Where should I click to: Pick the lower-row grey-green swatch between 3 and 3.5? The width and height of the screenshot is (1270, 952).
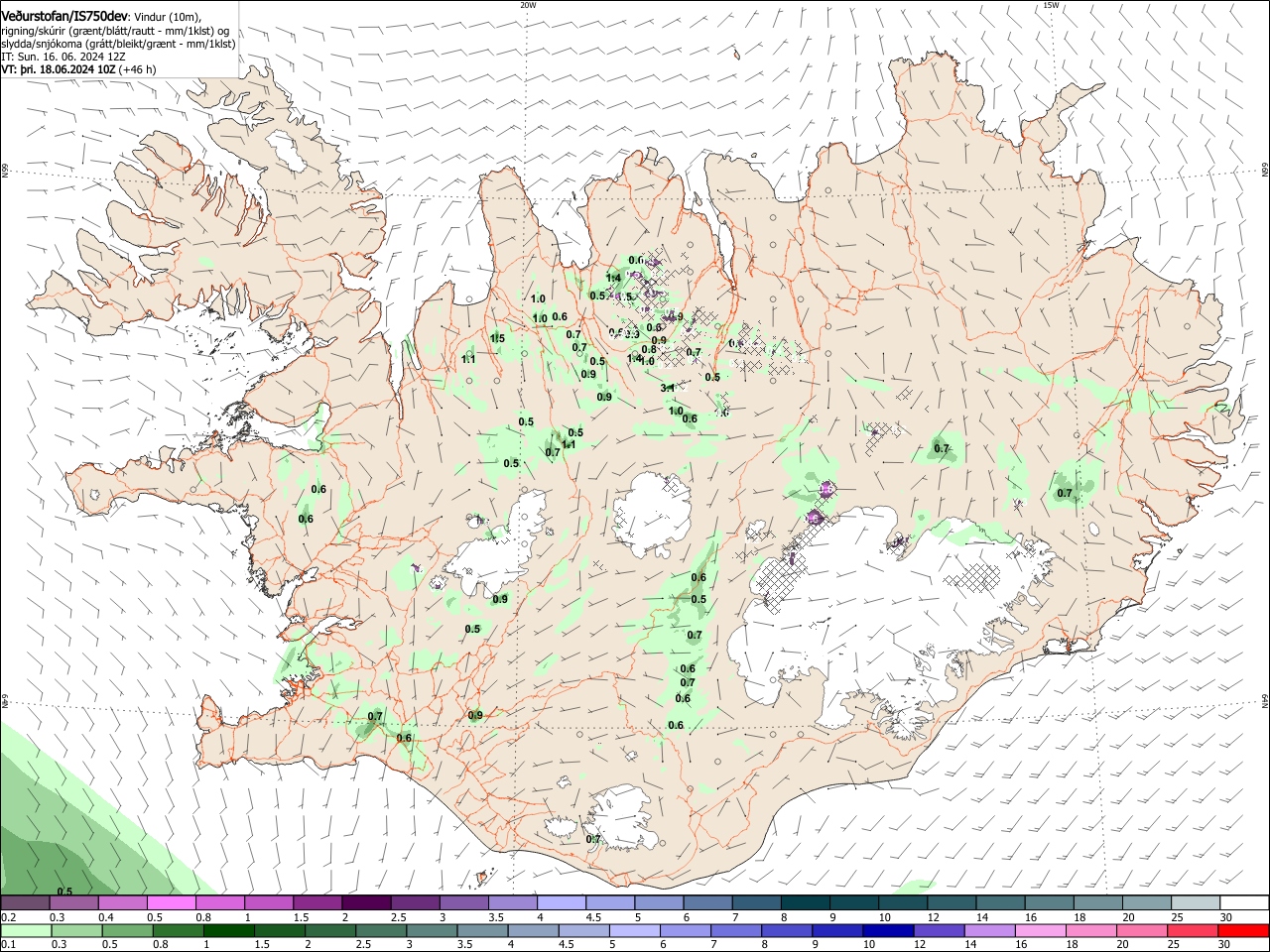click(434, 931)
